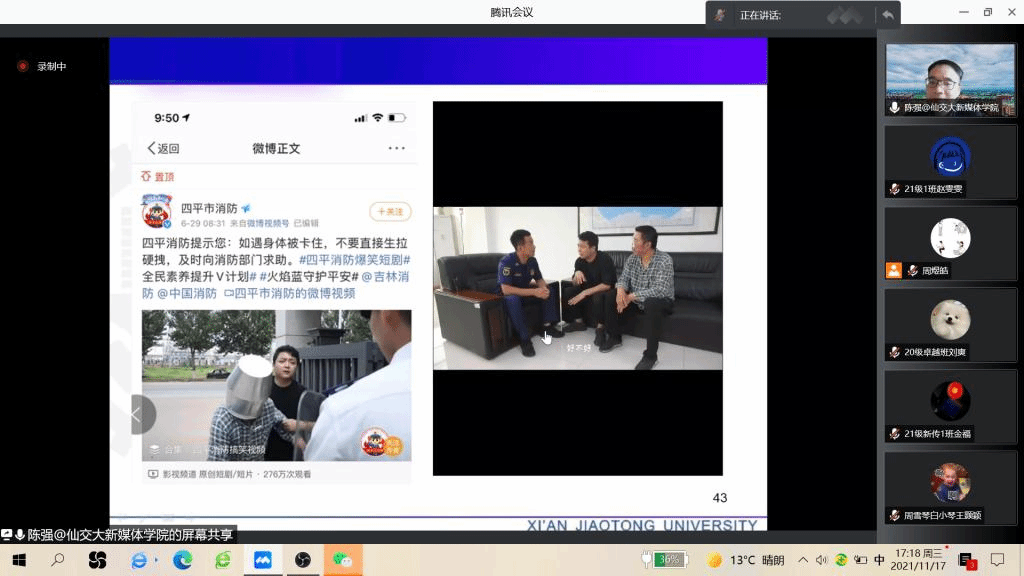Click the weather widget showing 13°C
1024x576 pixels.
tap(745, 560)
